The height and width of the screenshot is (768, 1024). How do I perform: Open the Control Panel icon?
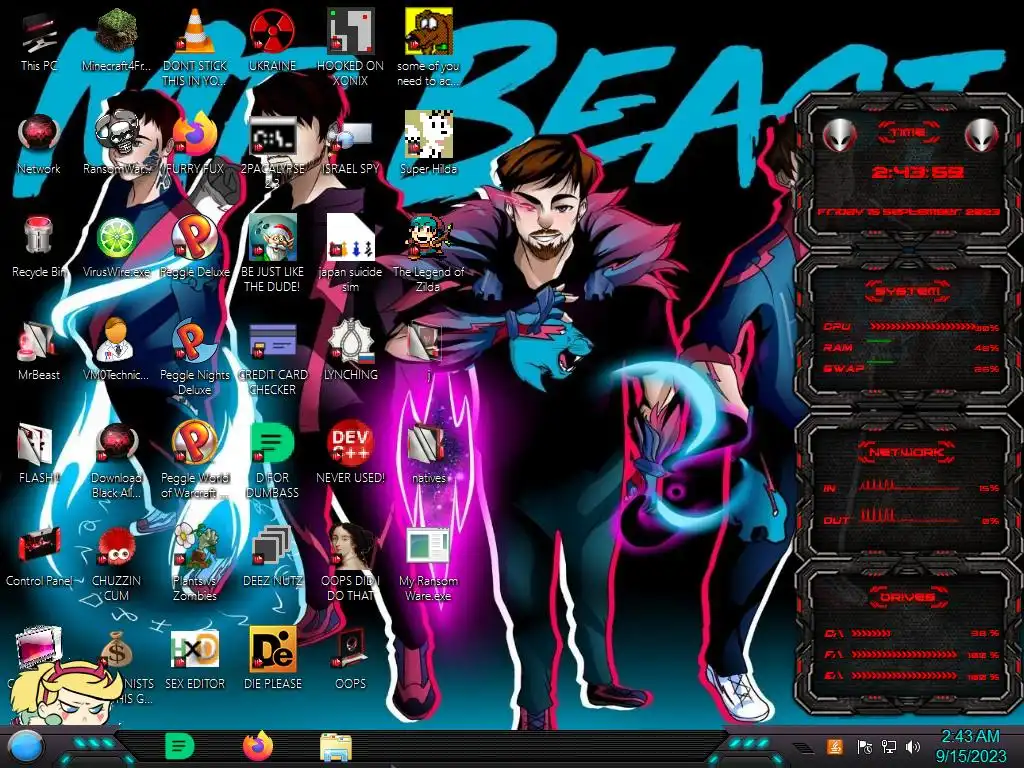[39, 546]
